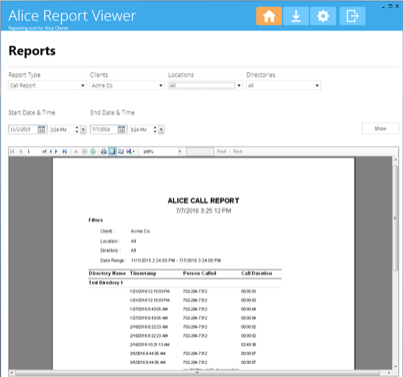Go to the Home screen icon
The image size is (403, 377).
point(269,16)
